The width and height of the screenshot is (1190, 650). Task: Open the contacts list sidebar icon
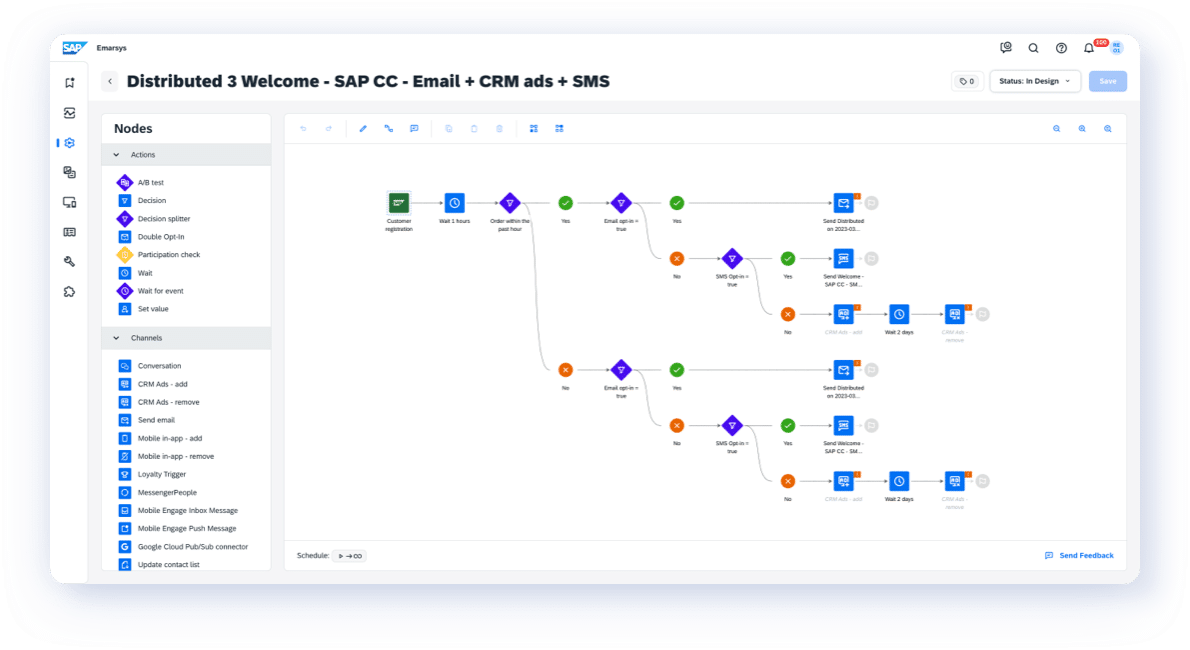(x=70, y=232)
